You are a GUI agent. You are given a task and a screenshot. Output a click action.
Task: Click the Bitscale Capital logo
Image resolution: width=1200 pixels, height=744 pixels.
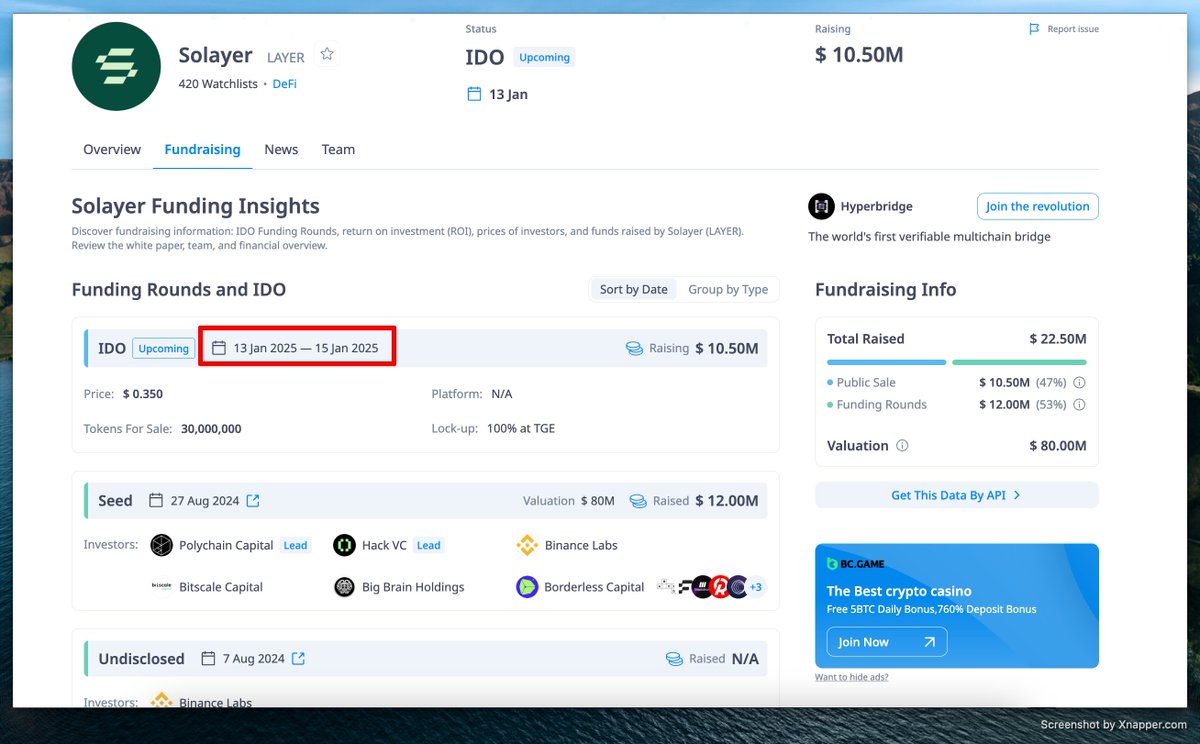tap(161, 586)
